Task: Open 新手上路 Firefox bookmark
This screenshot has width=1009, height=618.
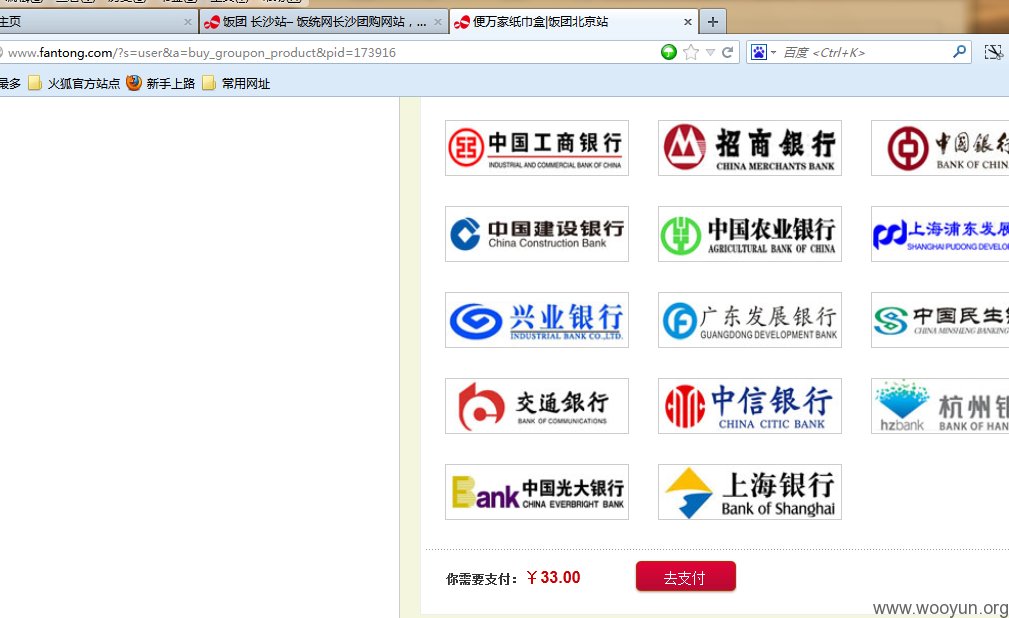Action: (x=161, y=83)
